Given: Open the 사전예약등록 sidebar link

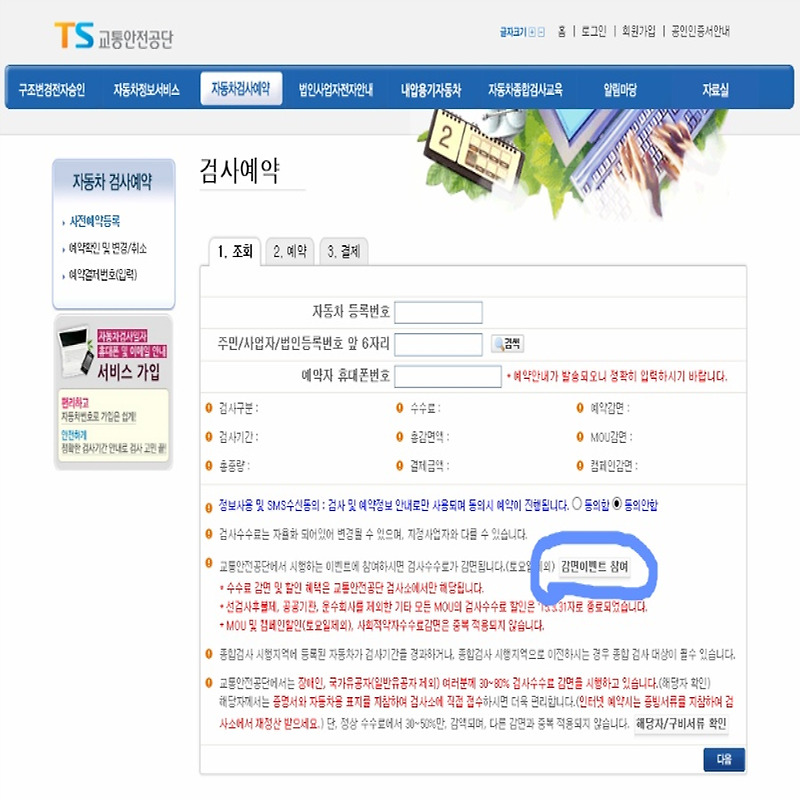Looking at the screenshot, I should (95, 221).
